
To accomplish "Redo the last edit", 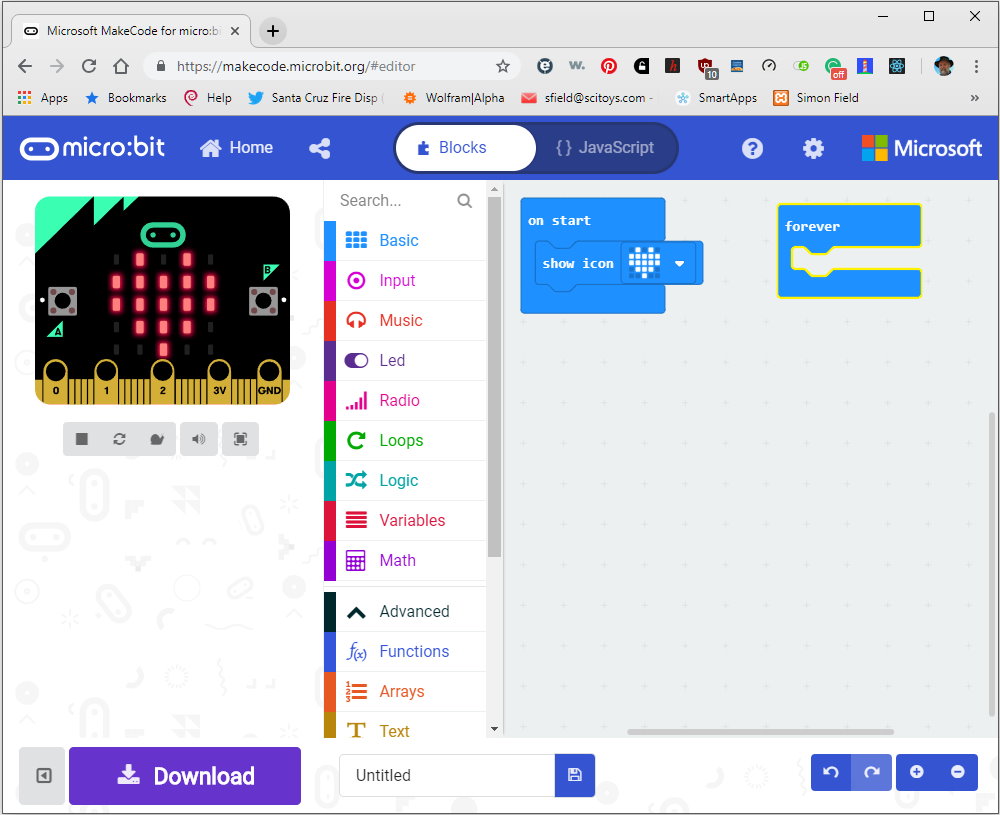I will [871, 772].
